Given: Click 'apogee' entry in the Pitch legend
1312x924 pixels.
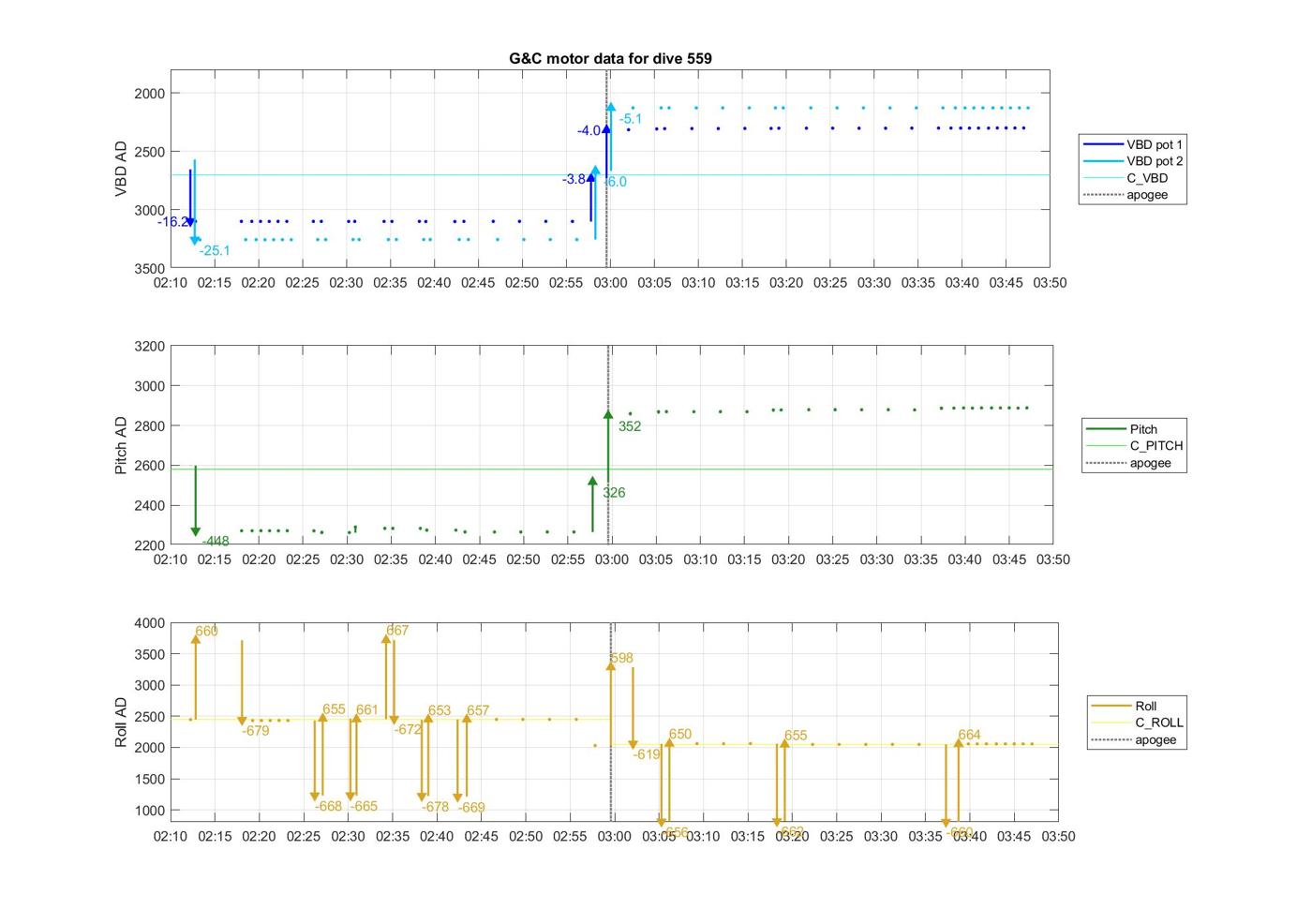Looking at the screenshot, I should pos(1129,463).
